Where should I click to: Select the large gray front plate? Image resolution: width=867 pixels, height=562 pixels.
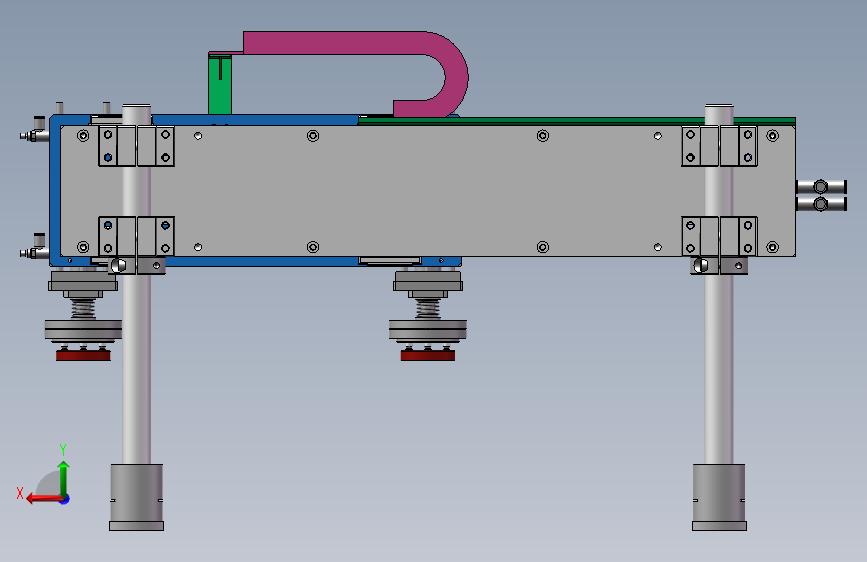click(x=426, y=191)
